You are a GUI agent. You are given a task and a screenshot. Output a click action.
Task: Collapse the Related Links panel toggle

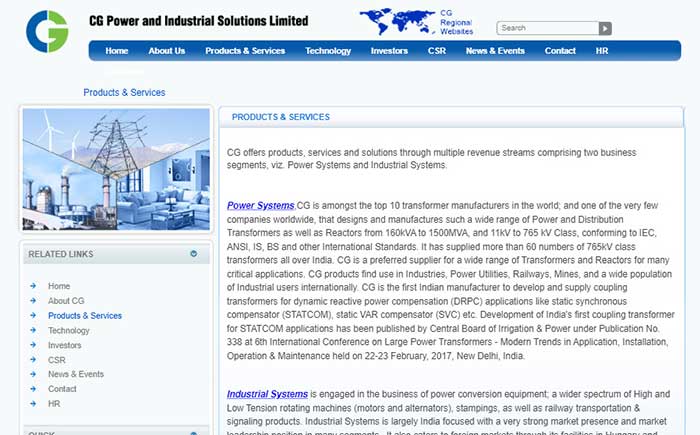point(194,254)
